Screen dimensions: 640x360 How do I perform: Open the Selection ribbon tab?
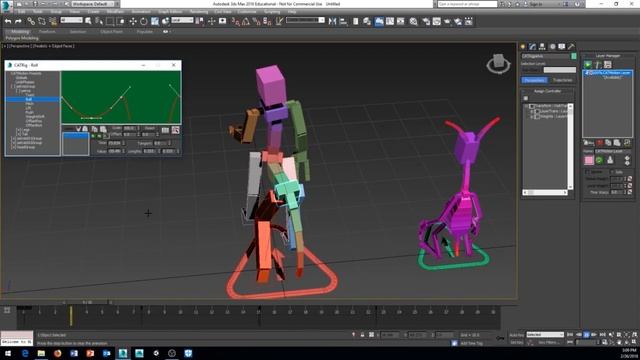coord(78,31)
